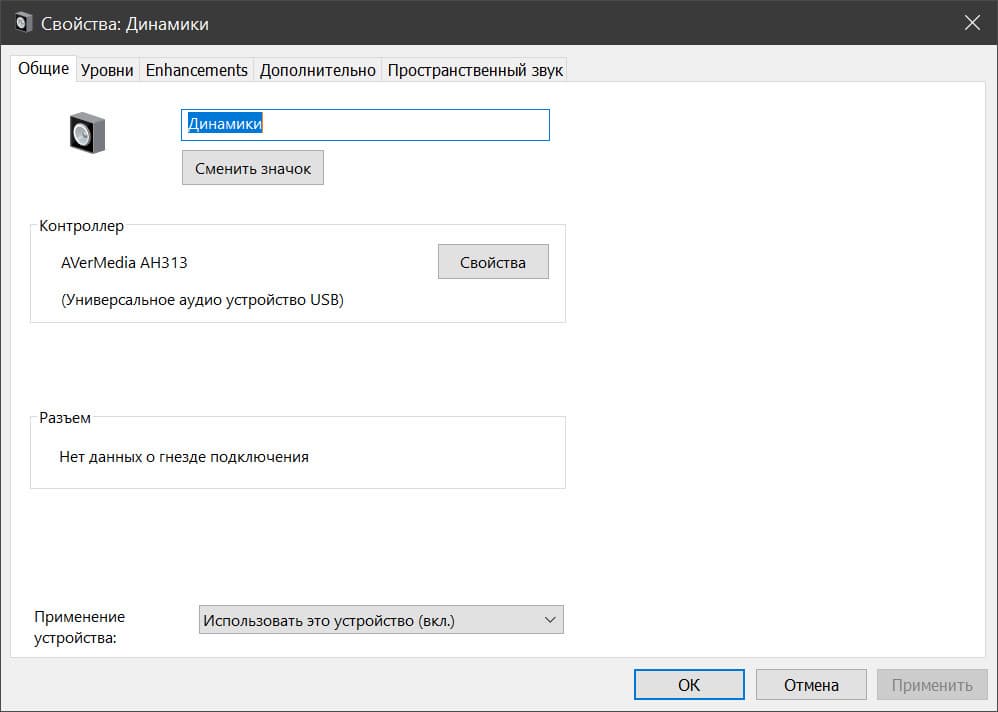Expand the Применение устройства dropdown
This screenshot has height=712, width=998.
(x=381, y=620)
